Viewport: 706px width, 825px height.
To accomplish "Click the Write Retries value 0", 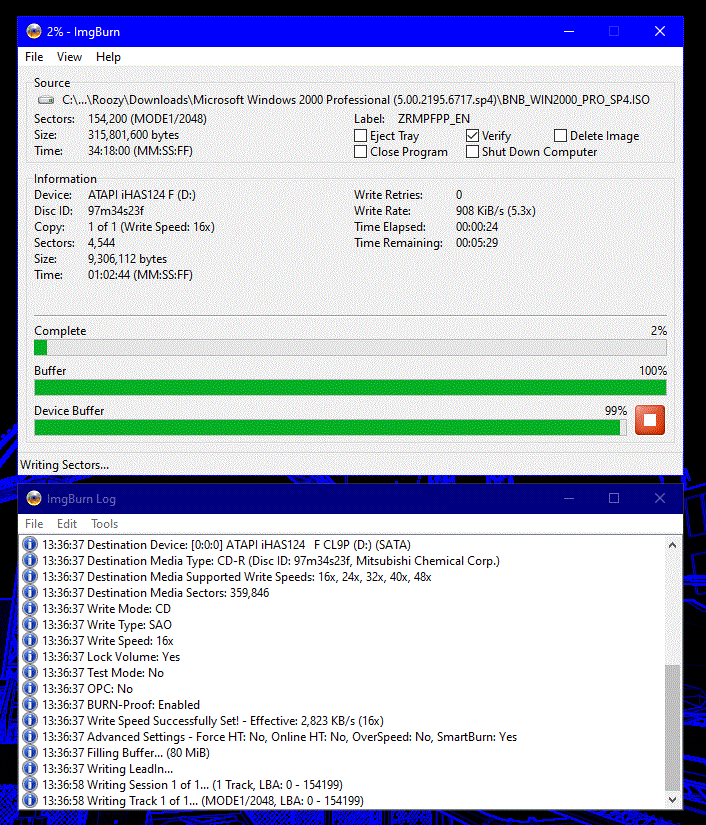I will [x=459, y=195].
